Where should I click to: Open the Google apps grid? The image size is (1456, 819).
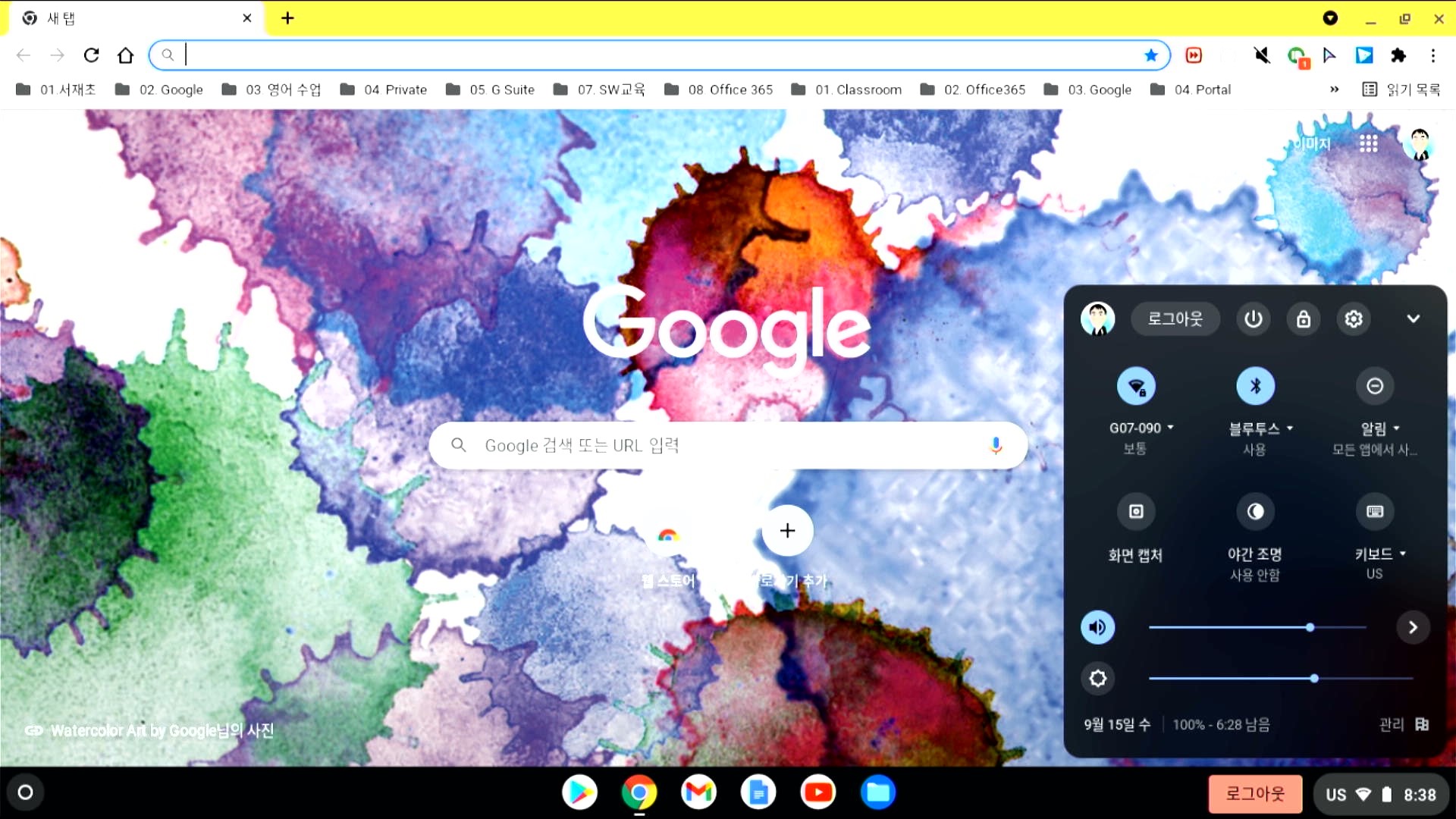coord(1368,143)
